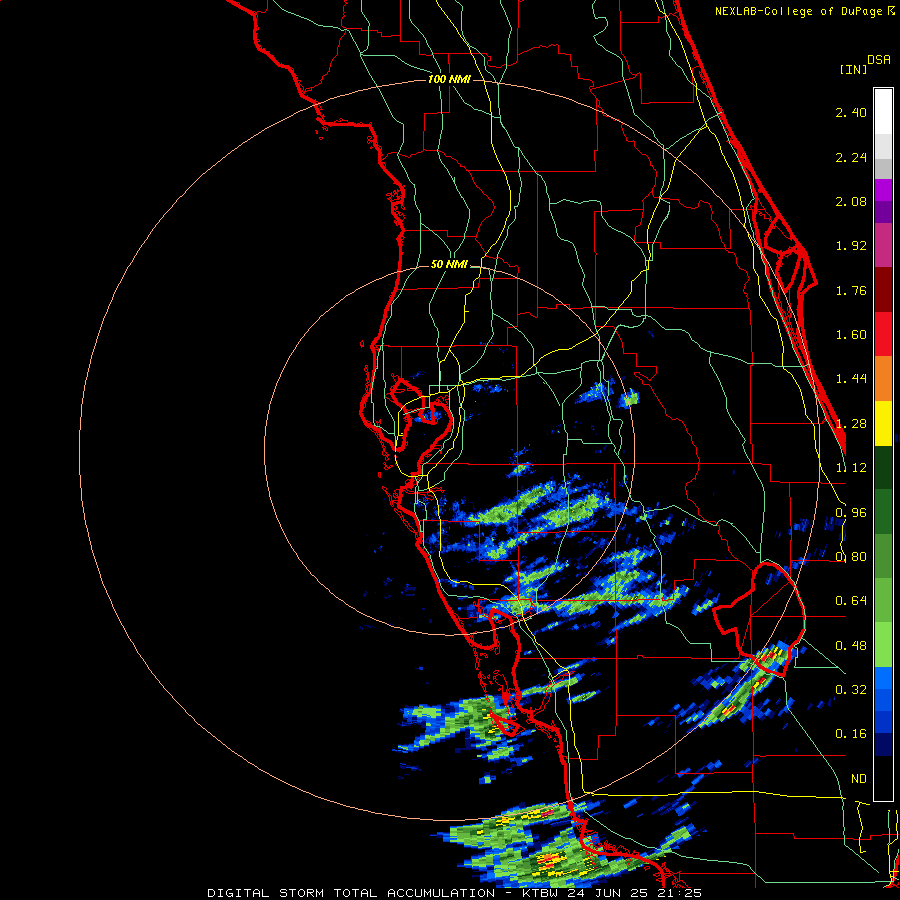This screenshot has height=900, width=900.
Task: Click the '2.24' legend value
Action: click(x=851, y=157)
